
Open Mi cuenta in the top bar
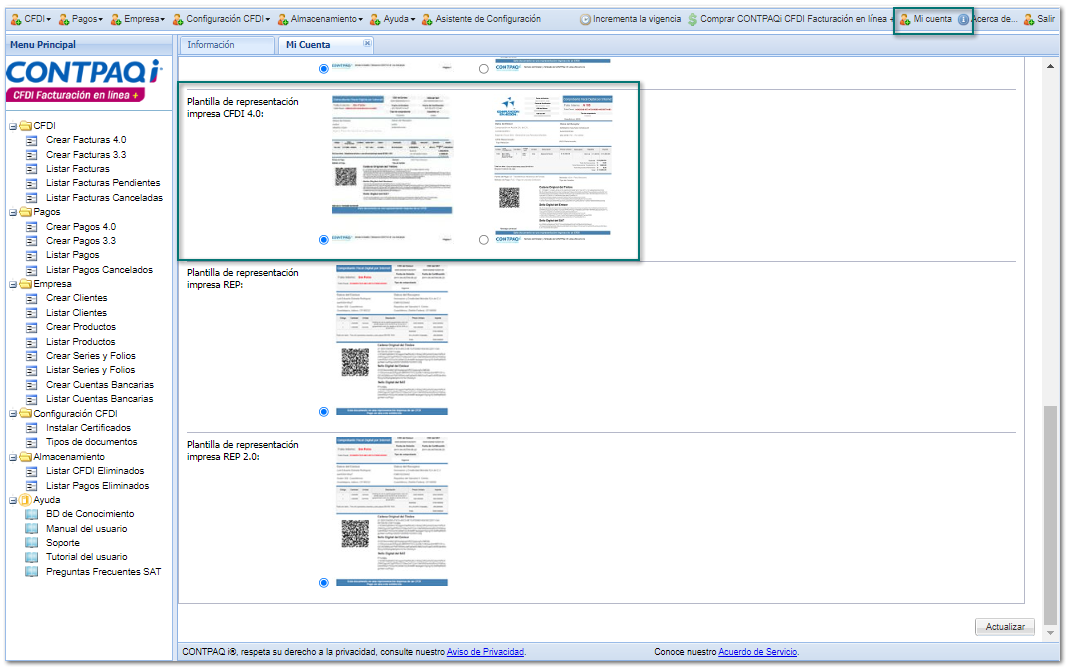tap(926, 19)
